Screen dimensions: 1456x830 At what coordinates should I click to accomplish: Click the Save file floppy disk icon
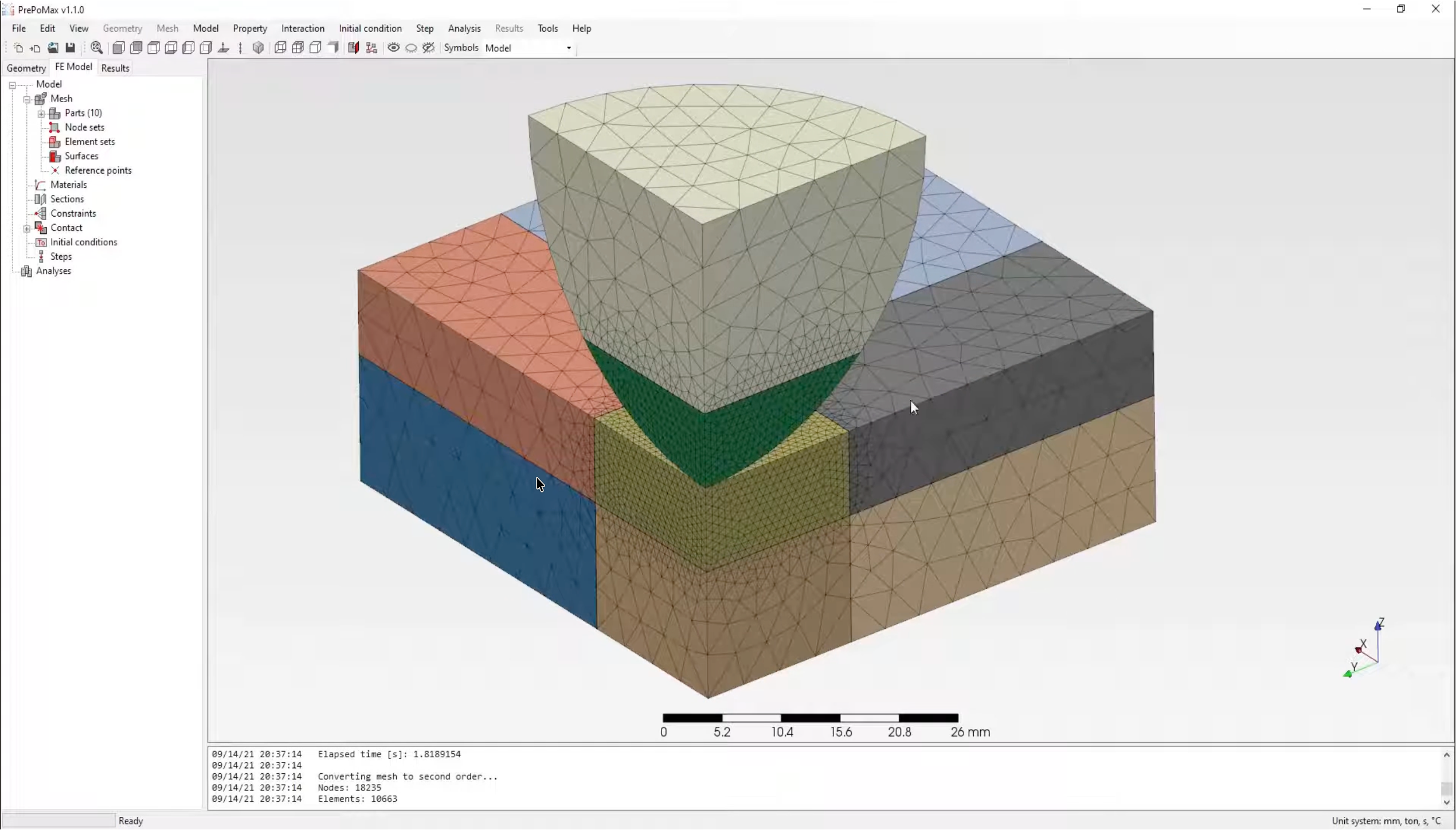[71, 48]
